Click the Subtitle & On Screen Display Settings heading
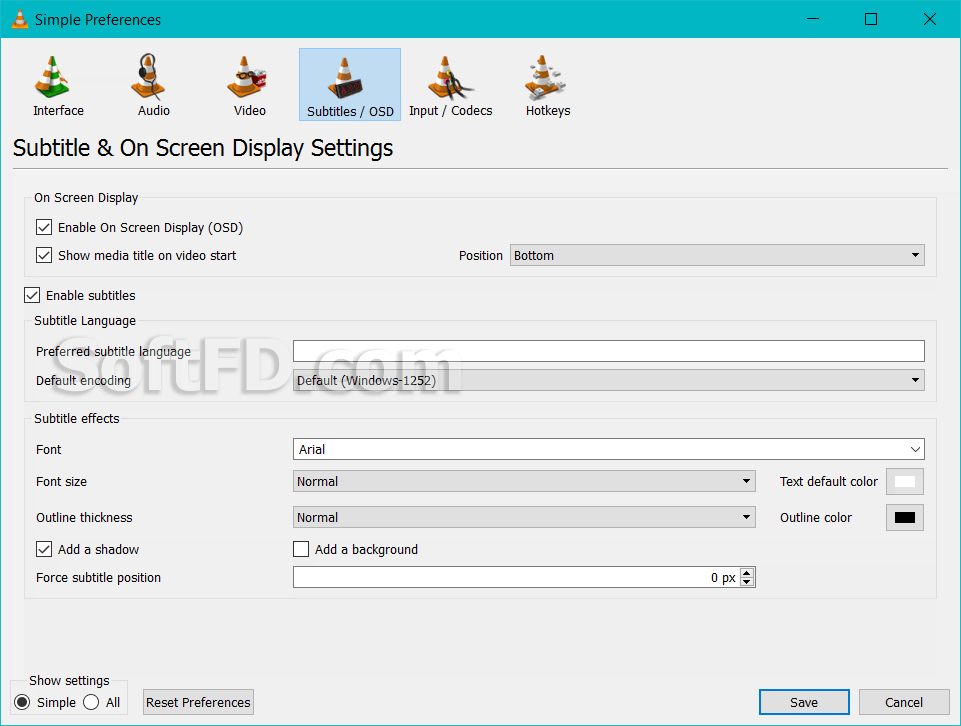The image size is (961, 726). [203, 148]
